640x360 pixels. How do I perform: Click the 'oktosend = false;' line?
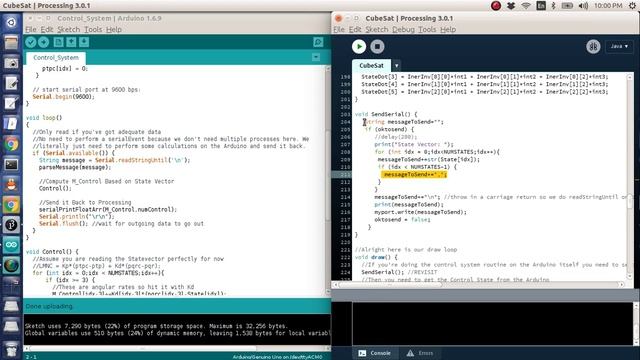point(402,220)
